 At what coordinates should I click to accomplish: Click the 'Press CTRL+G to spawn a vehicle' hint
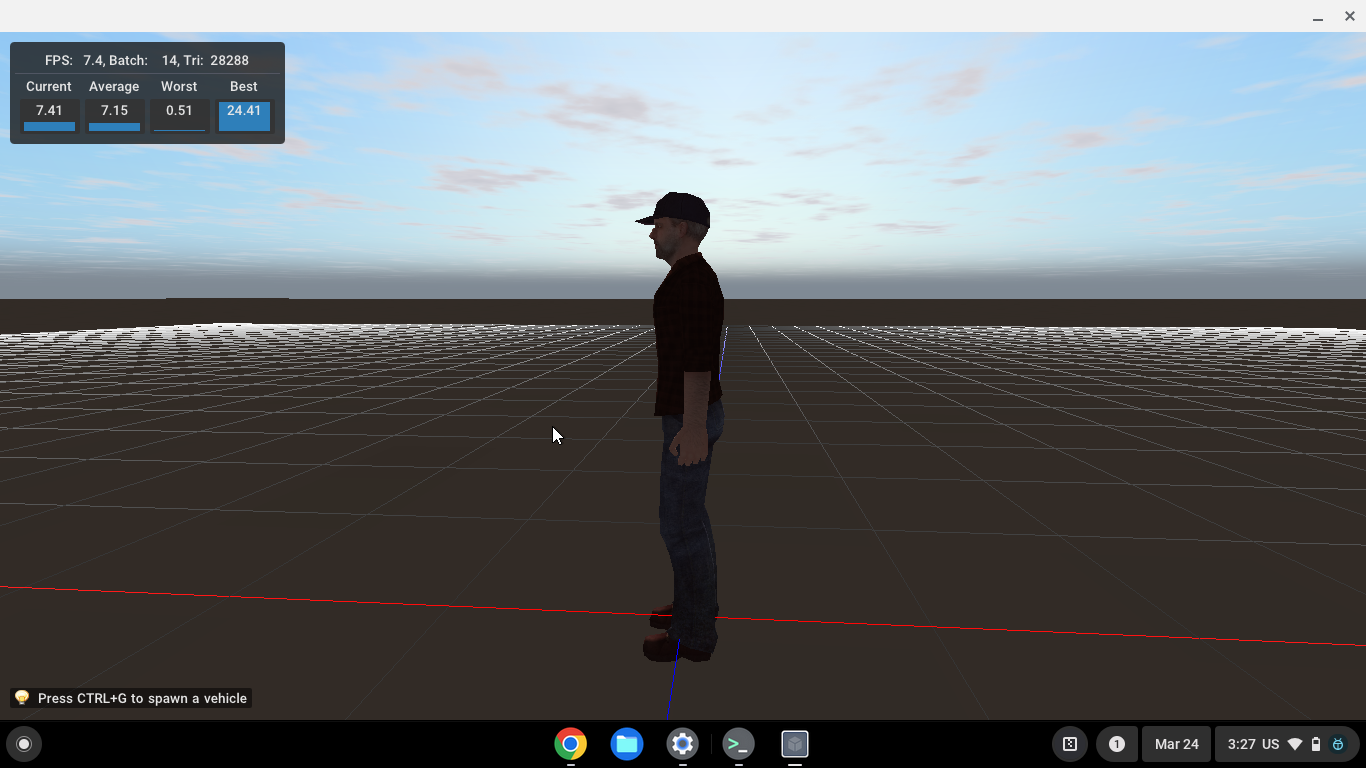click(142, 698)
